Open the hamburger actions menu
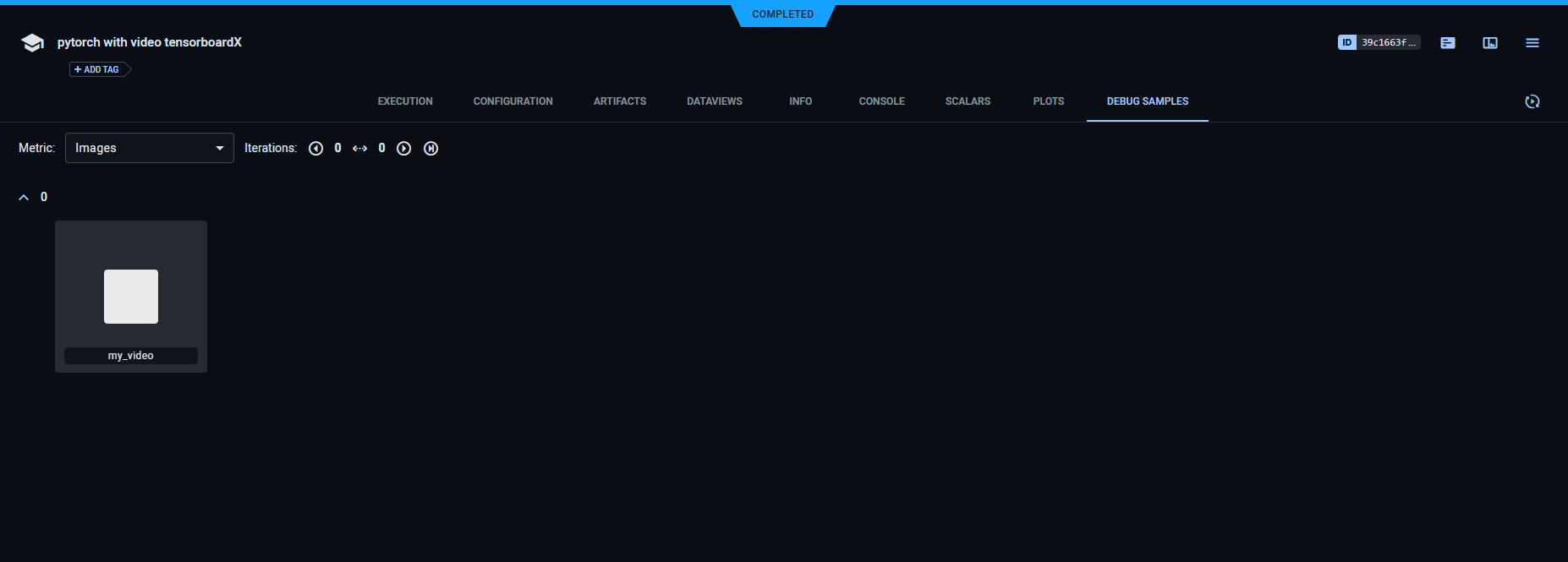Screen dimensions: 1568x562 (x=1532, y=43)
